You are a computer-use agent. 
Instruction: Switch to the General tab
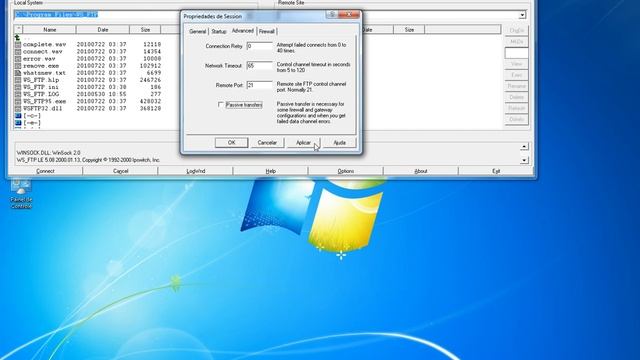tap(198, 31)
